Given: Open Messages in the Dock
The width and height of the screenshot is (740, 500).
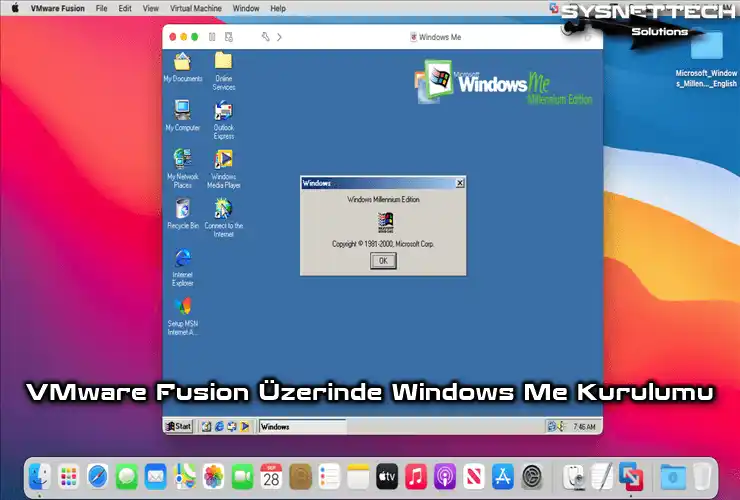Looking at the screenshot, I should [126, 476].
